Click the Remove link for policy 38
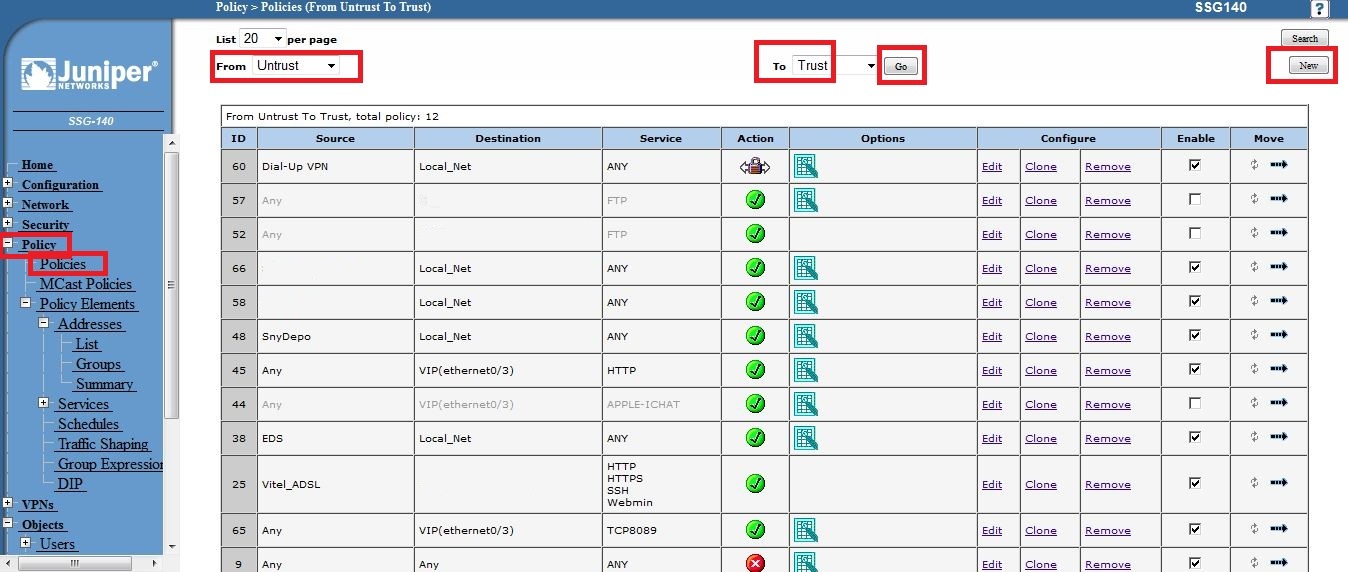 tap(1107, 438)
